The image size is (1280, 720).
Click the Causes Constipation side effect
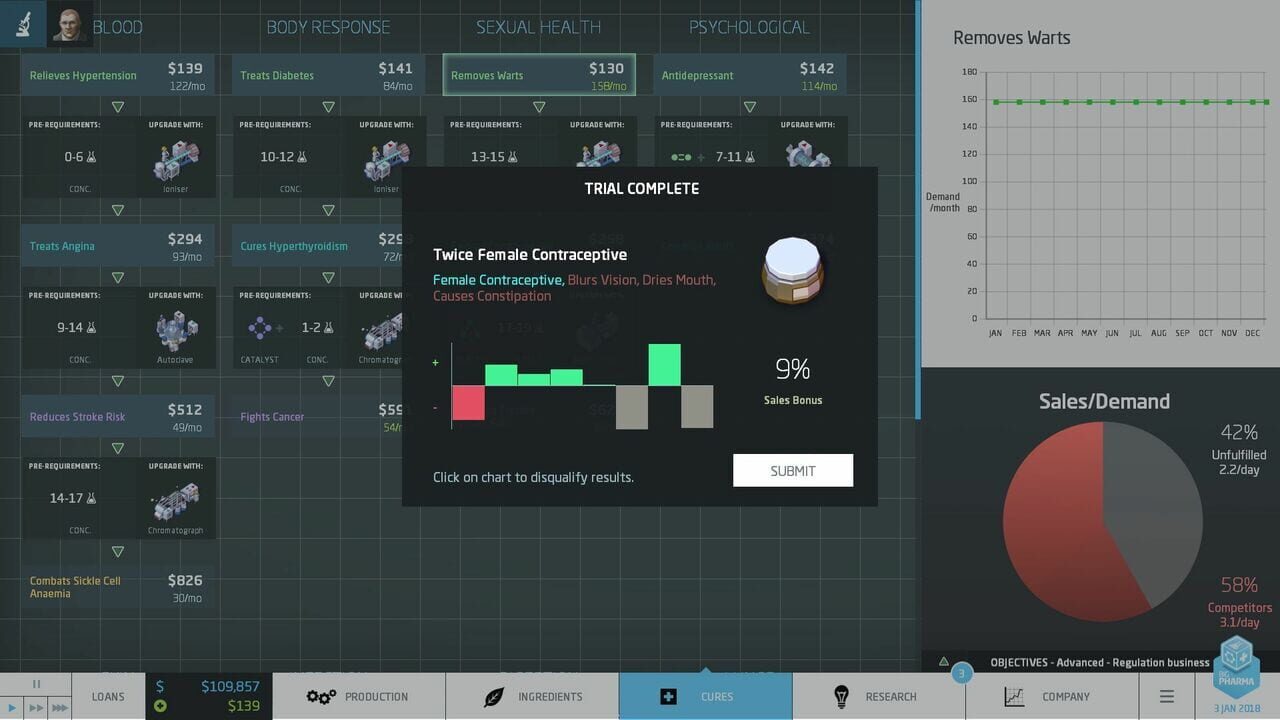tap(492, 296)
